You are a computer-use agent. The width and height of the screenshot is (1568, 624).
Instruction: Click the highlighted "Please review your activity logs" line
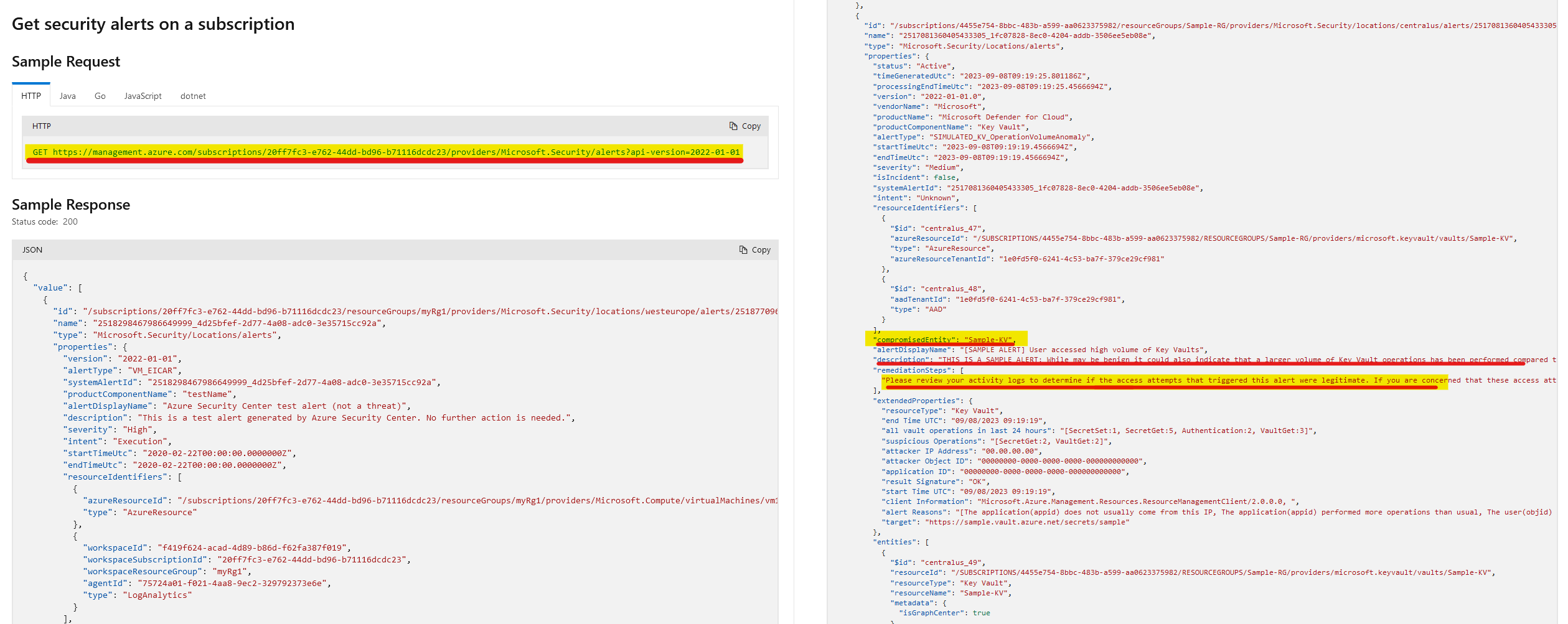(x=1218, y=380)
